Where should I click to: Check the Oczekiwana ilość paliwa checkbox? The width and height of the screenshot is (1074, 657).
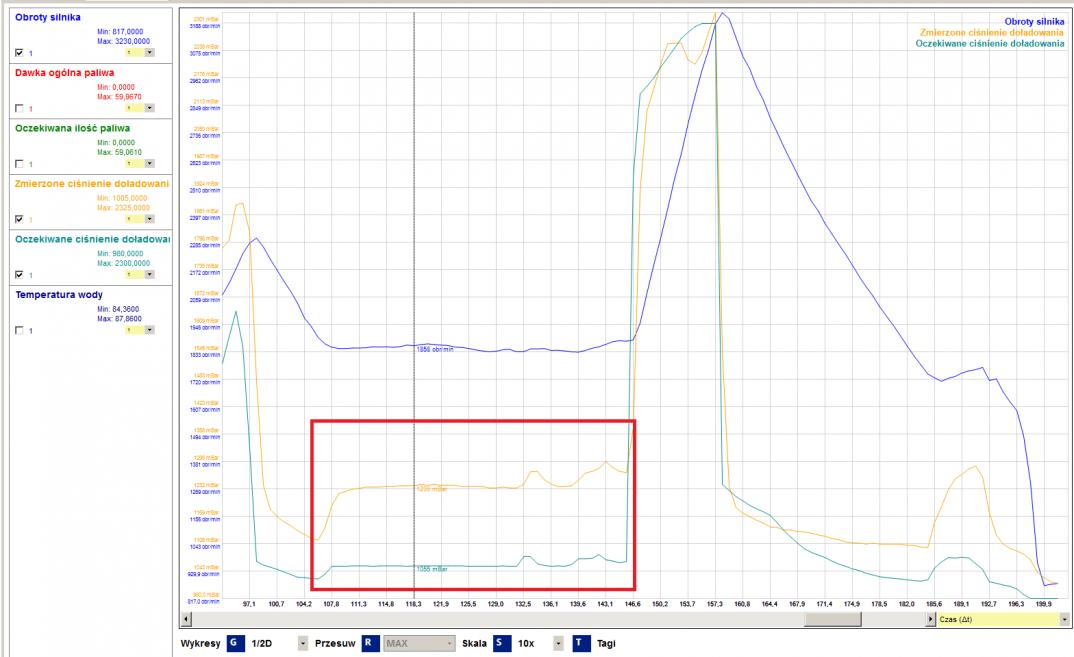click(x=20, y=164)
